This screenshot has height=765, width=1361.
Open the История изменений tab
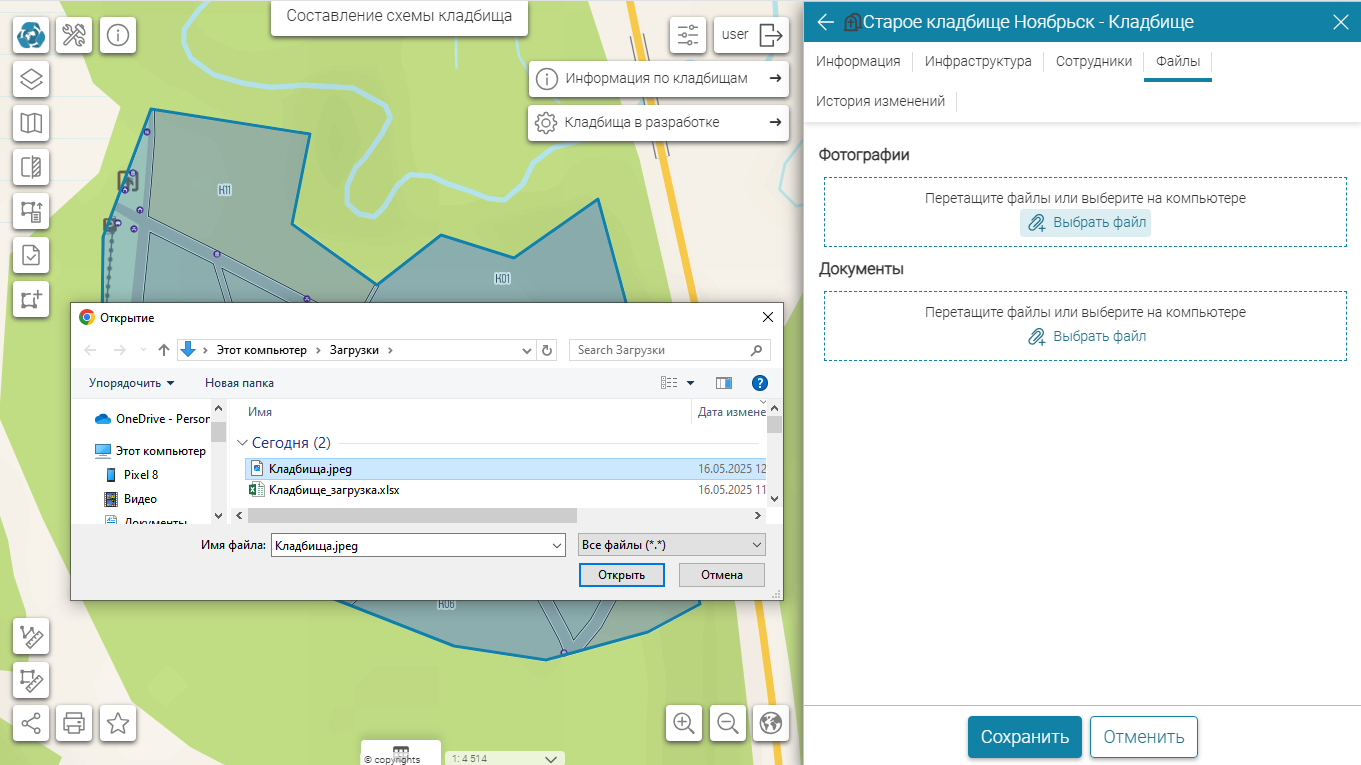[x=880, y=101]
